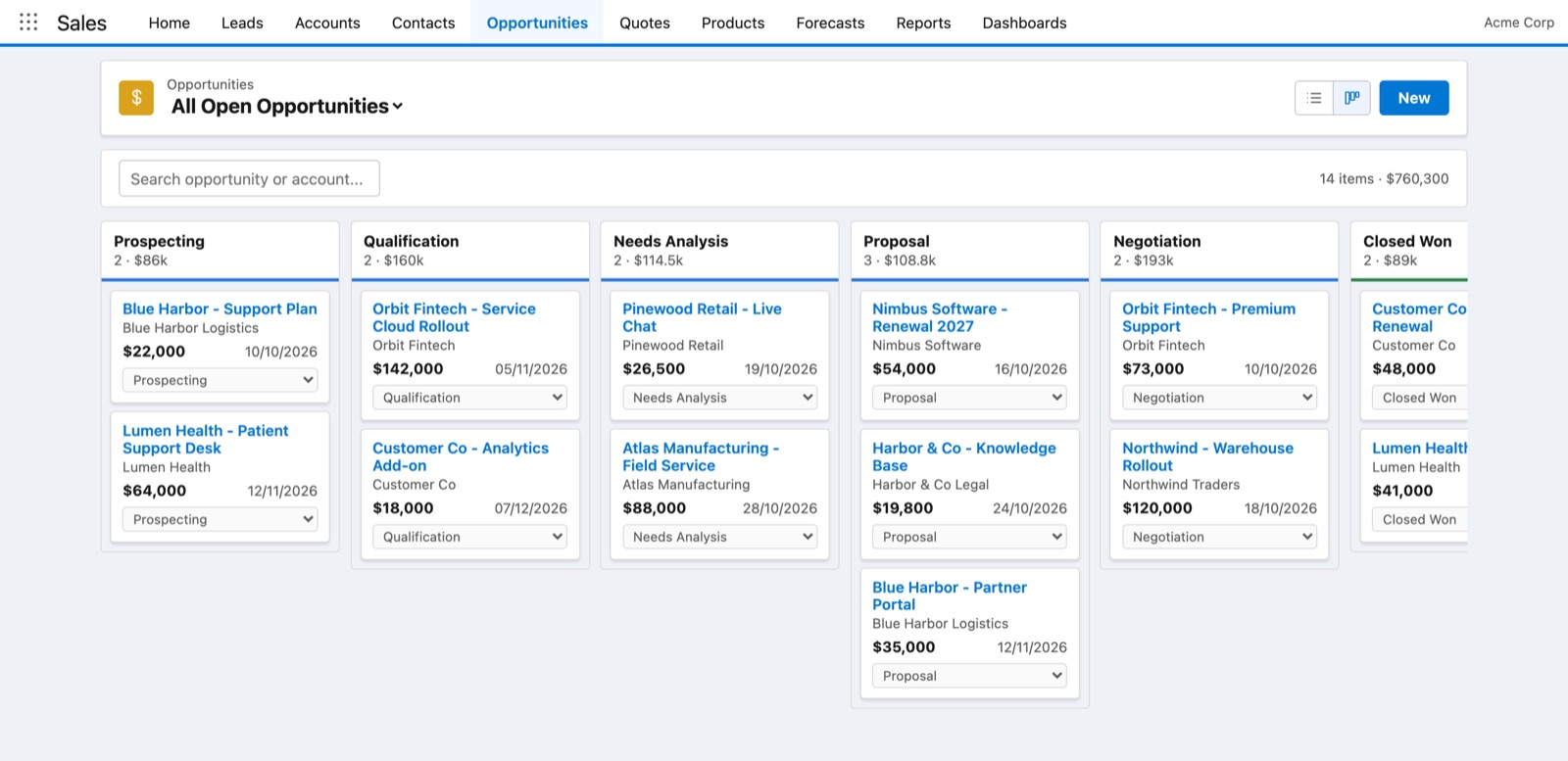1568x761 pixels.
Task: Open Lumen Health - Patient Support Desk link
Action: point(205,439)
